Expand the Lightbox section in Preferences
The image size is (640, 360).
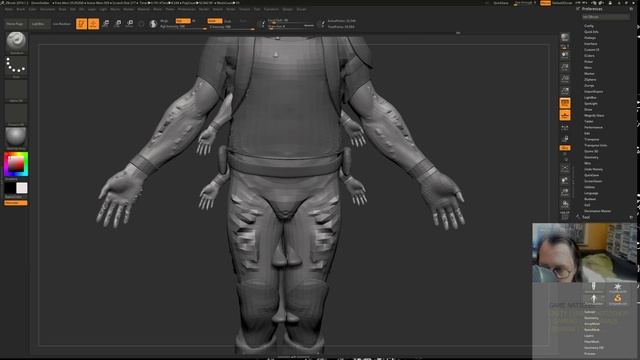pyautogui.click(x=591, y=98)
